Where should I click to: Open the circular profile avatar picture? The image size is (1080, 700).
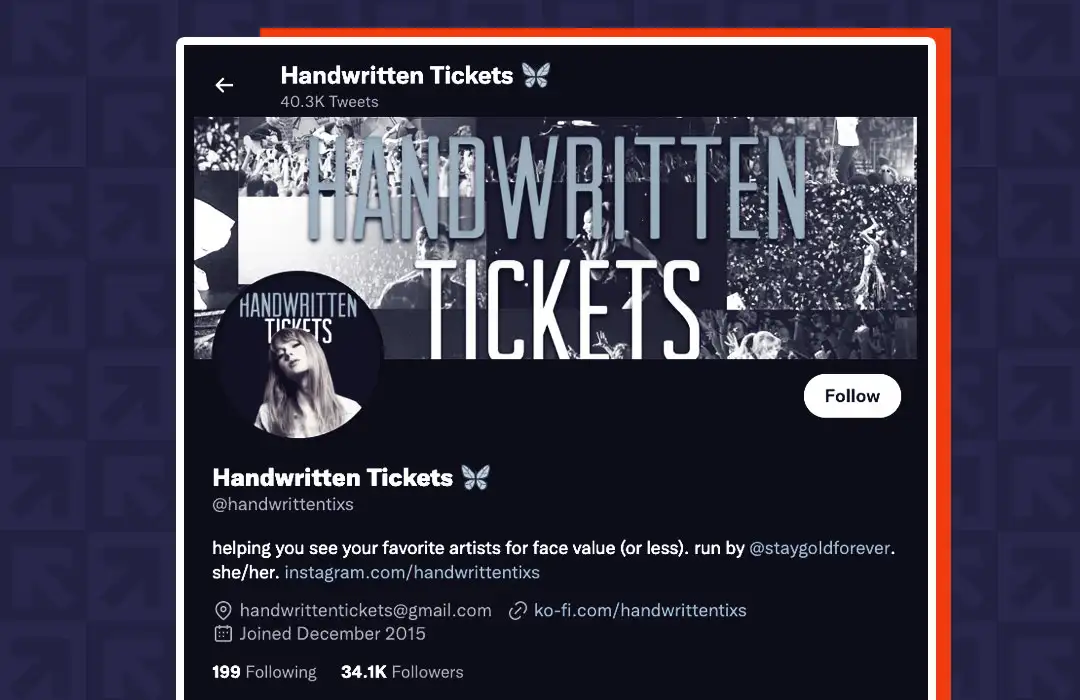point(298,356)
